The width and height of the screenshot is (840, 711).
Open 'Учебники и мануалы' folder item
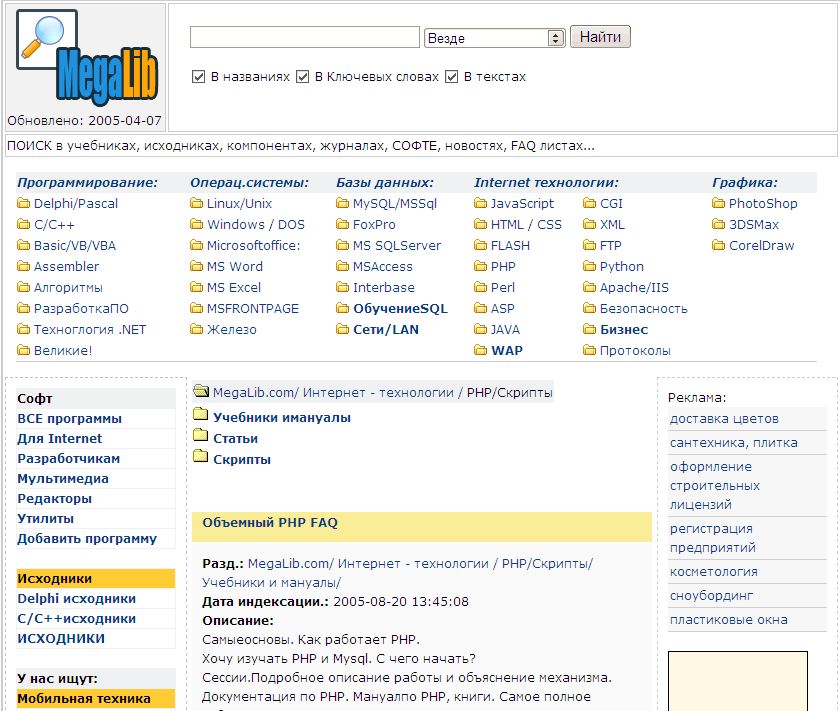[282, 418]
